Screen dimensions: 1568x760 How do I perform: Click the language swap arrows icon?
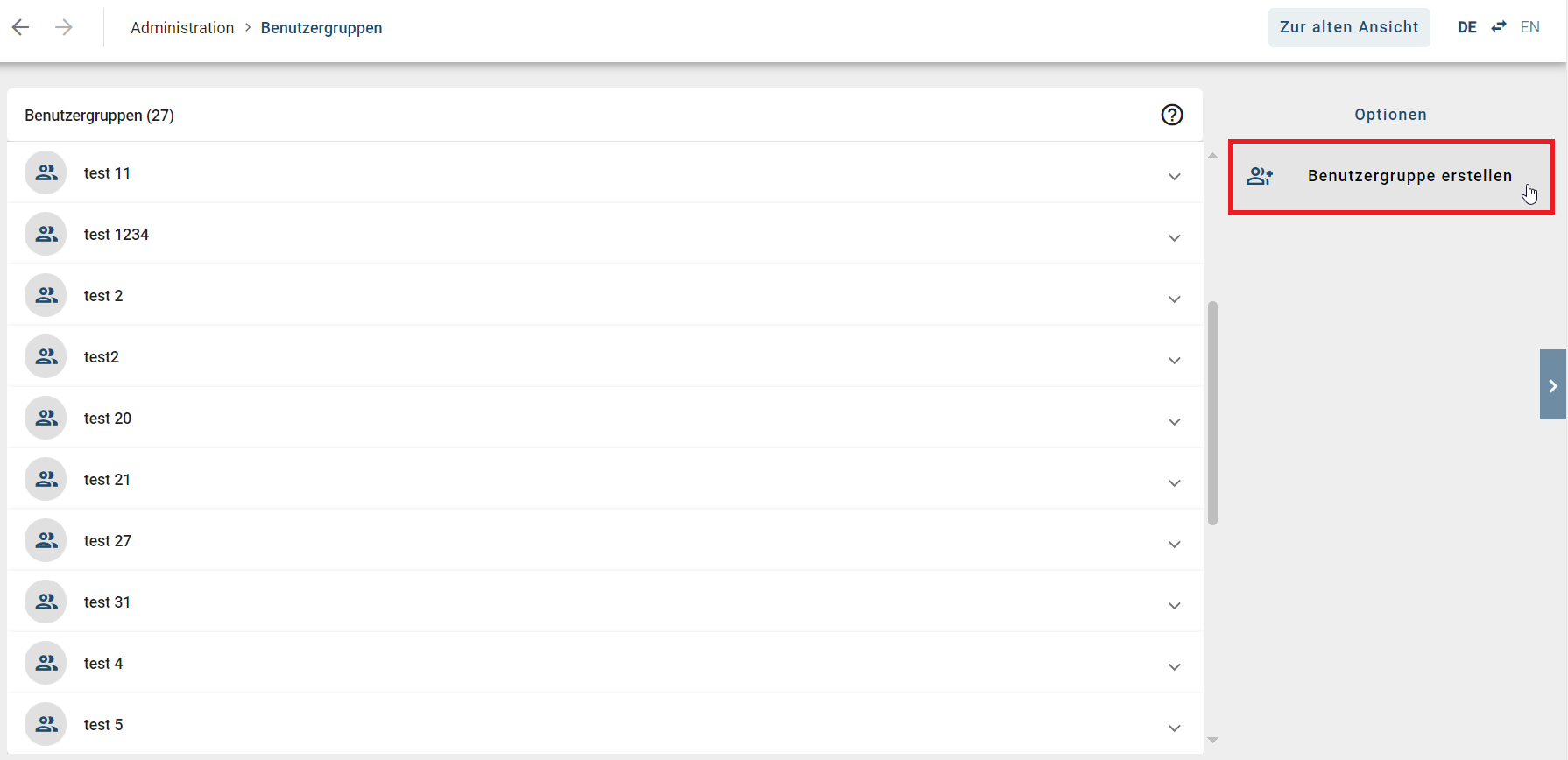point(1498,26)
